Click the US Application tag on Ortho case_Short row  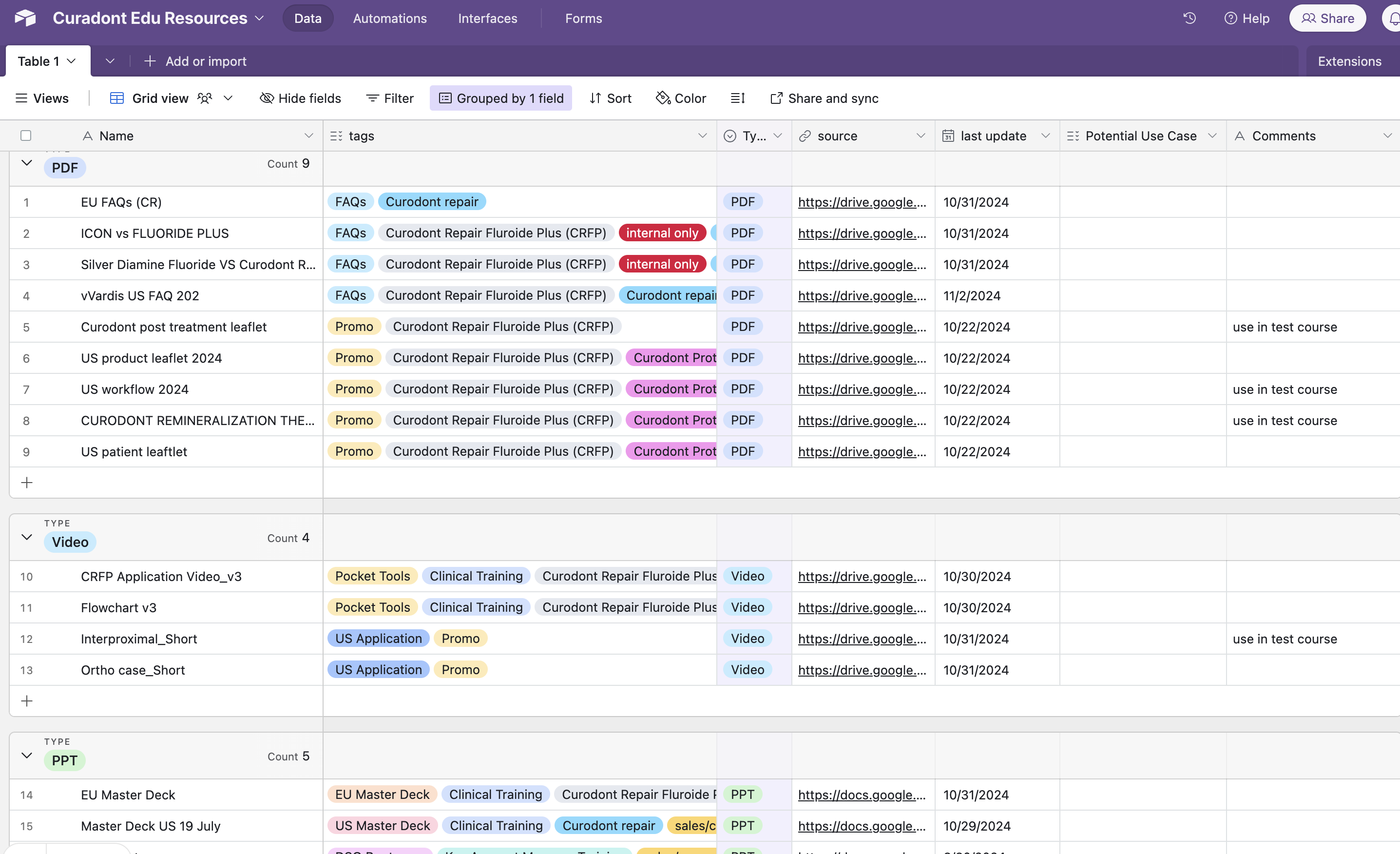(379, 669)
